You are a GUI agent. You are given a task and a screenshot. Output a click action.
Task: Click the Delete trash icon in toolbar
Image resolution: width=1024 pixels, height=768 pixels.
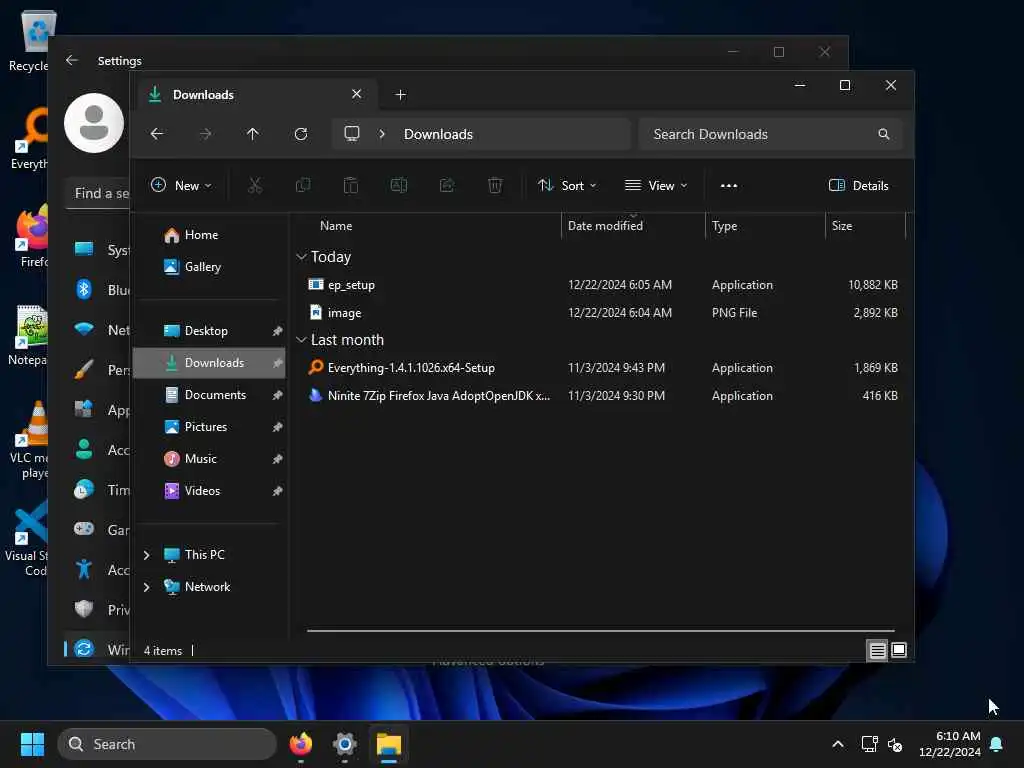coord(495,185)
